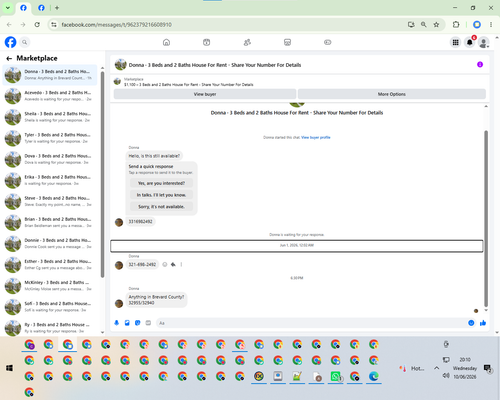This screenshot has height=400, width=500.
Task: Send quick response "Sorry, it's not available."
Action: (161, 207)
